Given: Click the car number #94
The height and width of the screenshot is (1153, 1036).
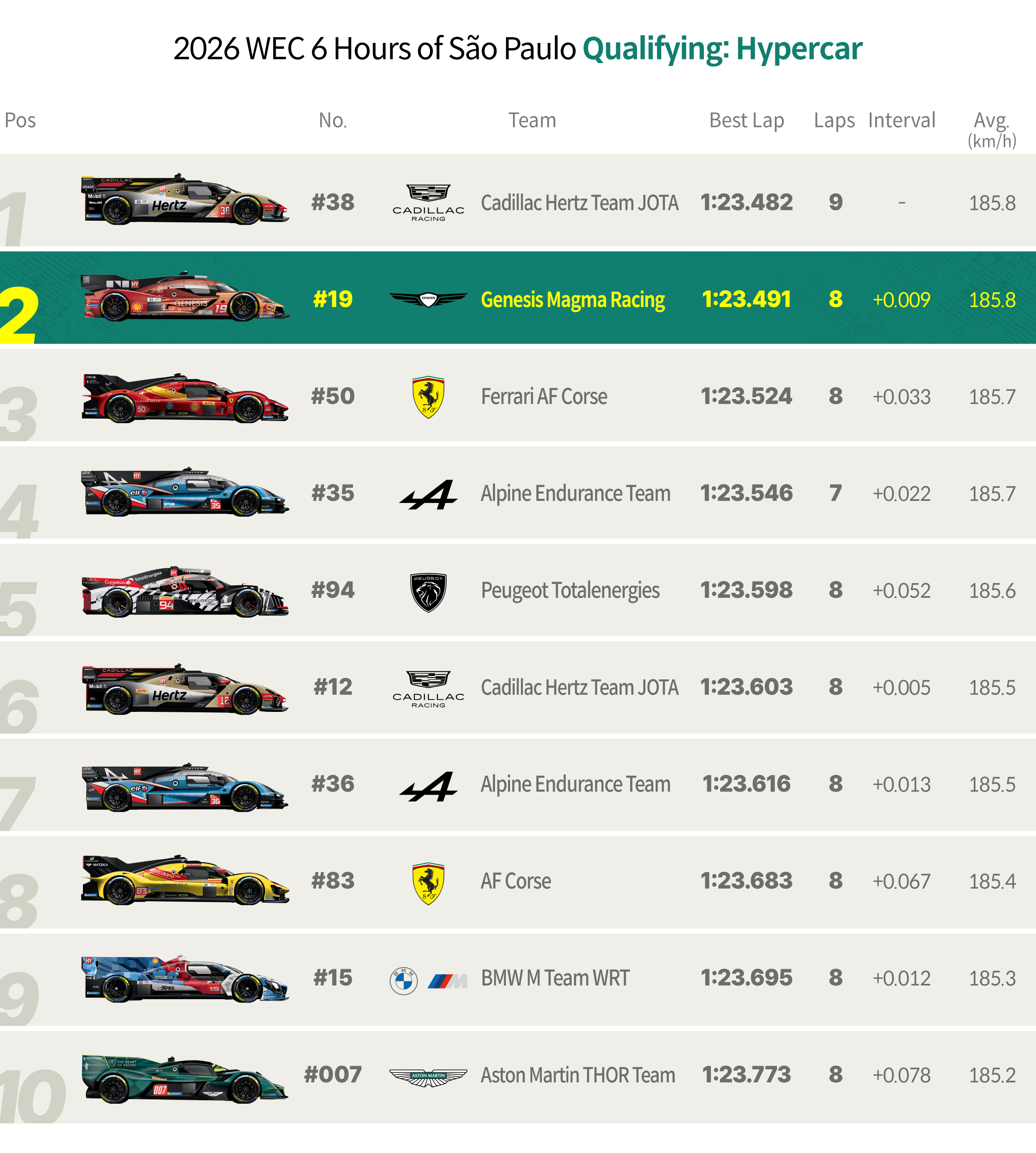Looking at the screenshot, I should coord(333,590).
